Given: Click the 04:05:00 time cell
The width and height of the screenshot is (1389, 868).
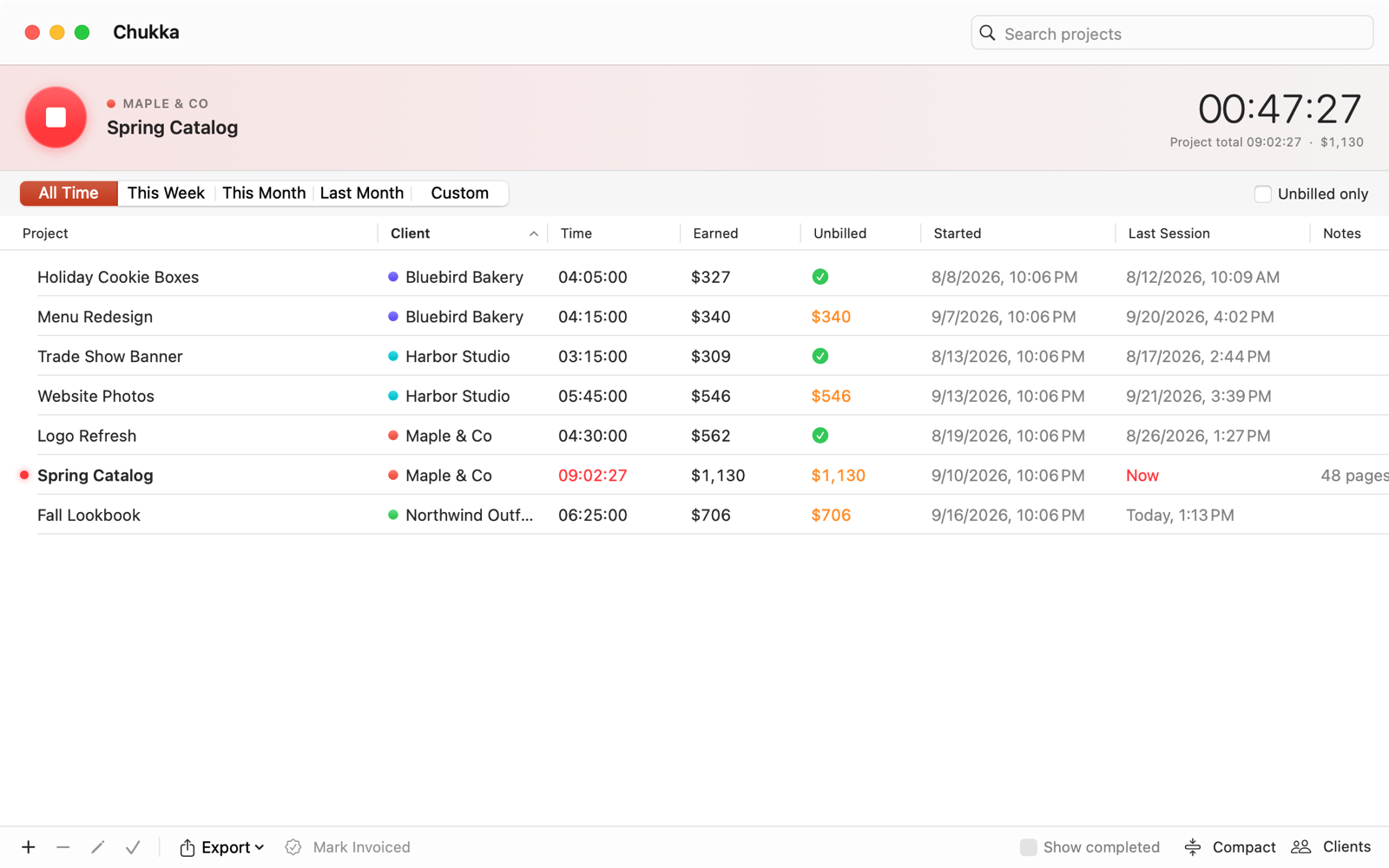Looking at the screenshot, I should point(592,277).
